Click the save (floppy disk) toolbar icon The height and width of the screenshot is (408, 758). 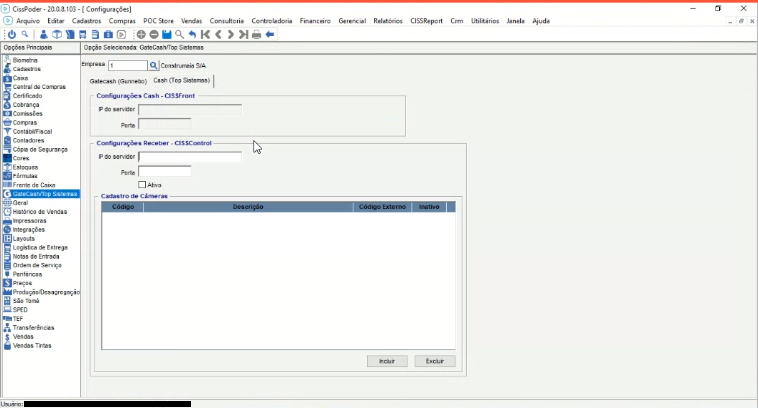(167, 34)
